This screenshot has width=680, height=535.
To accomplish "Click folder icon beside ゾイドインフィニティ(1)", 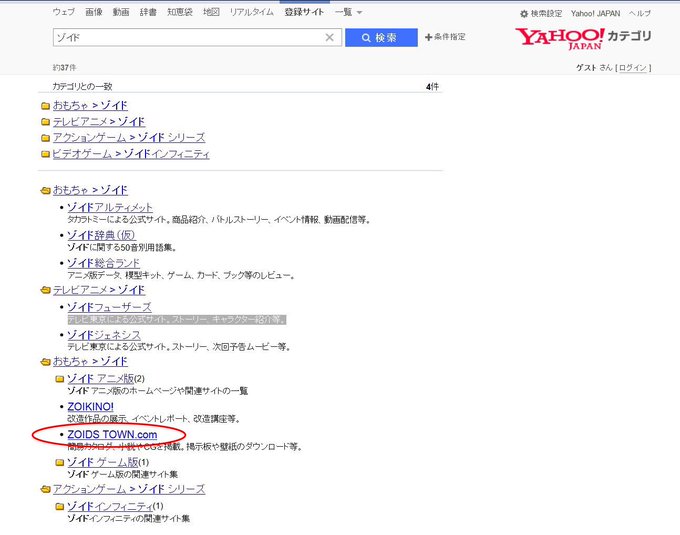I will click(60, 506).
